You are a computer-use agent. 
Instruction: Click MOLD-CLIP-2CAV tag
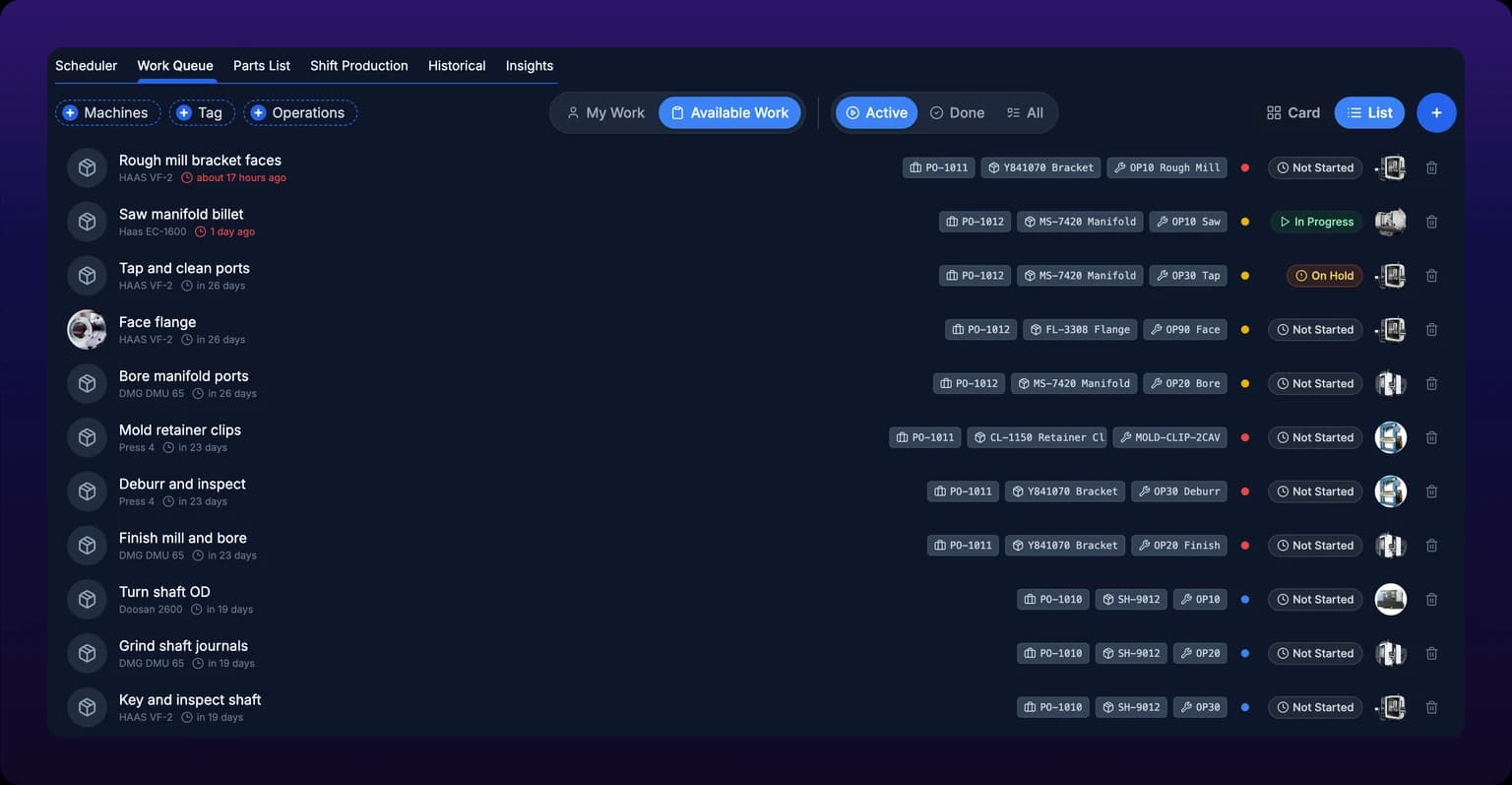pyautogui.click(x=1169, y=437)
